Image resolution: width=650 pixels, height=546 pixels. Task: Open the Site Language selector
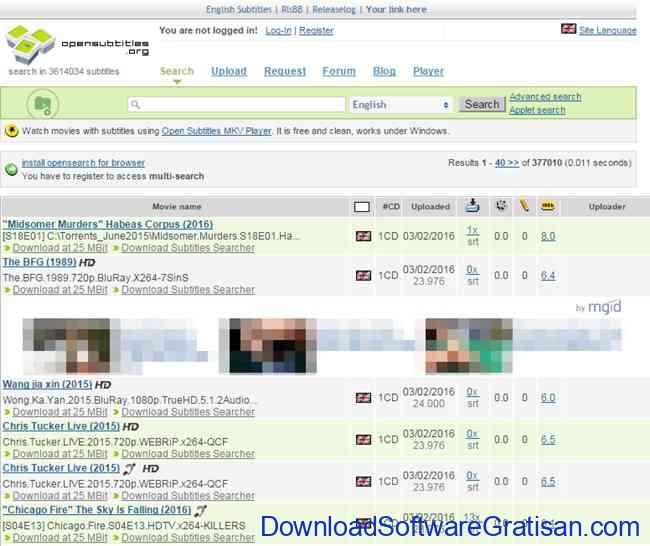click(x=607, y=30)
